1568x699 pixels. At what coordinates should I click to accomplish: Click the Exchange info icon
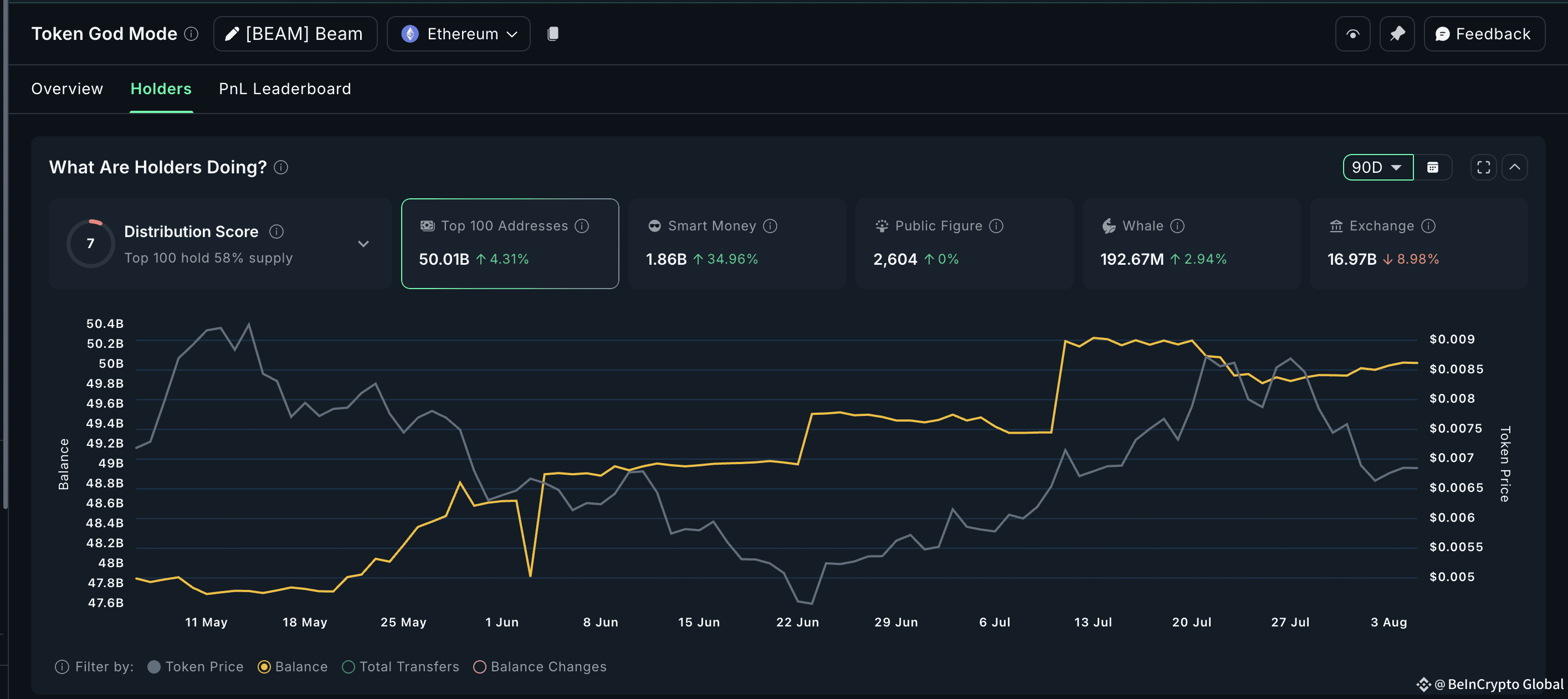1428,227
